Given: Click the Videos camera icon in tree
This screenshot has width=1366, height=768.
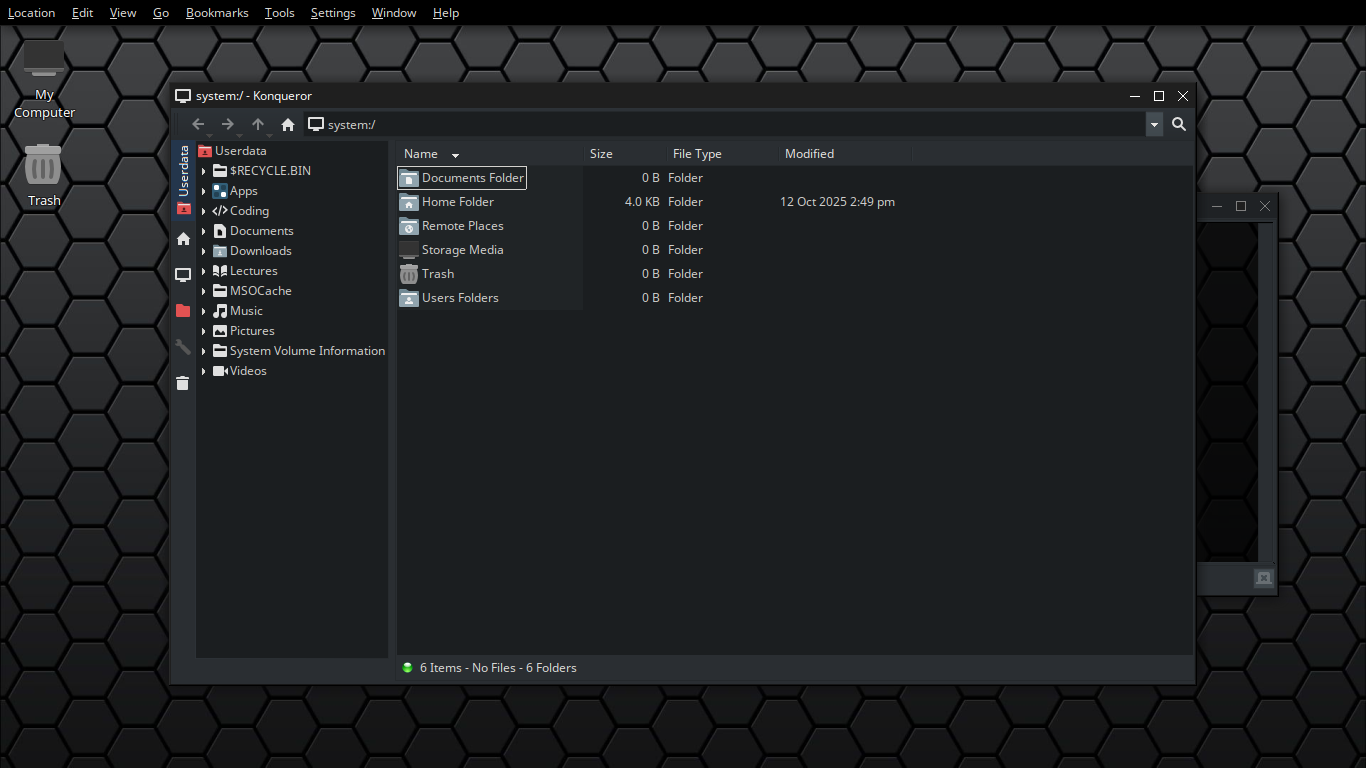Looking at the screenshot, I should [220, 371].
